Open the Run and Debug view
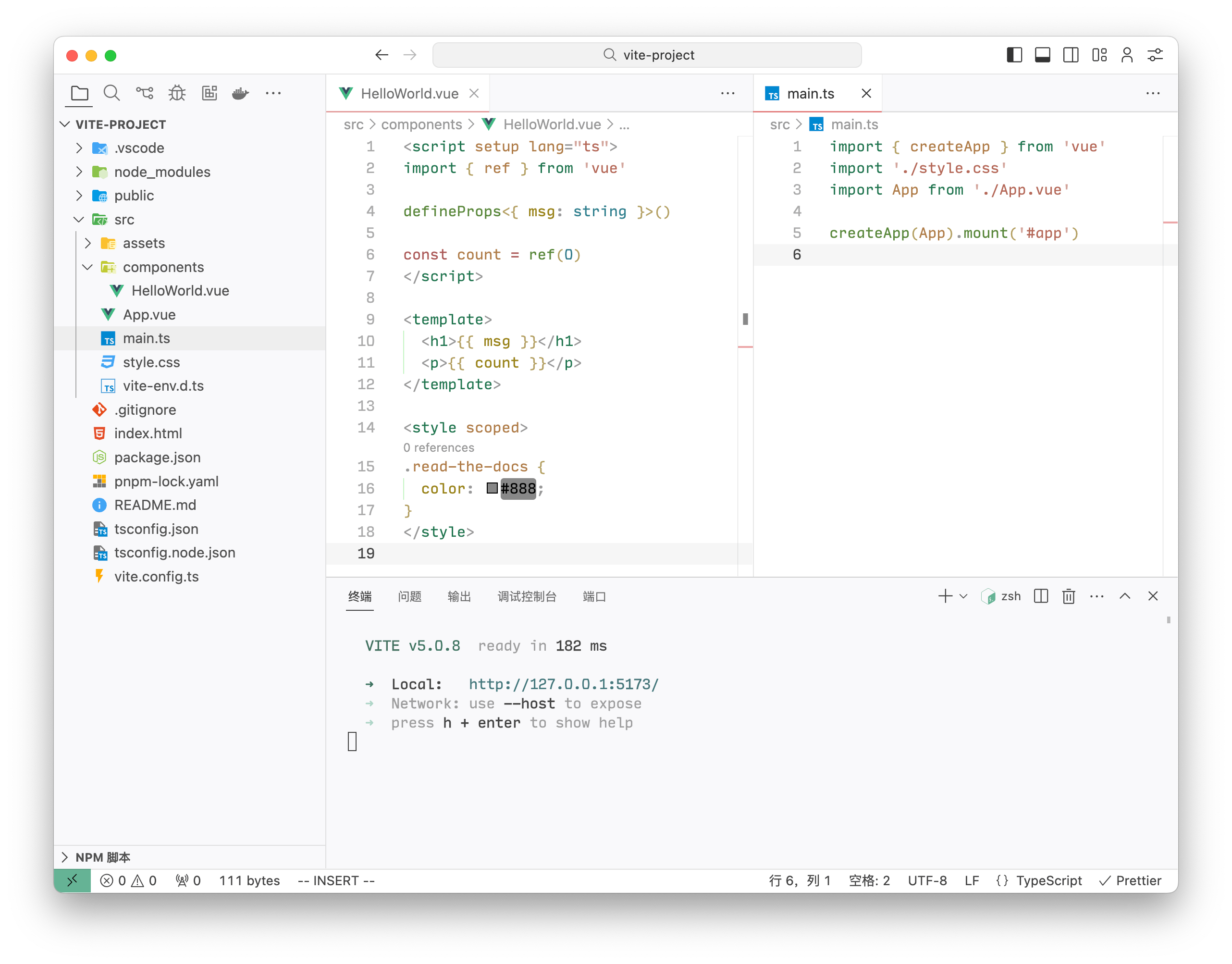This screenshot has height=964, width=1232. [177, 93]
